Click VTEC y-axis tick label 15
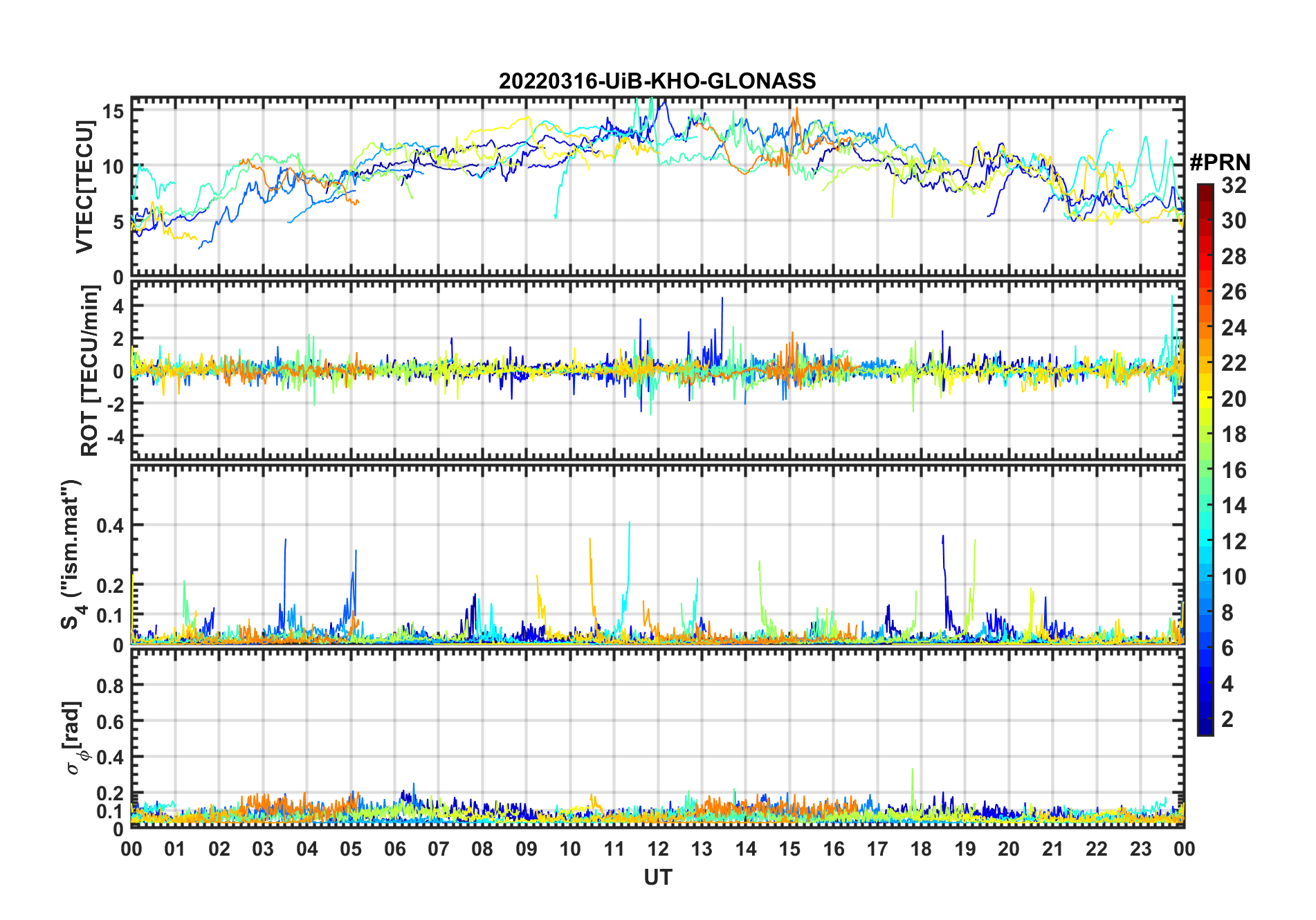The height and width of the screenshot is (920, 1316). pos(113,111)
